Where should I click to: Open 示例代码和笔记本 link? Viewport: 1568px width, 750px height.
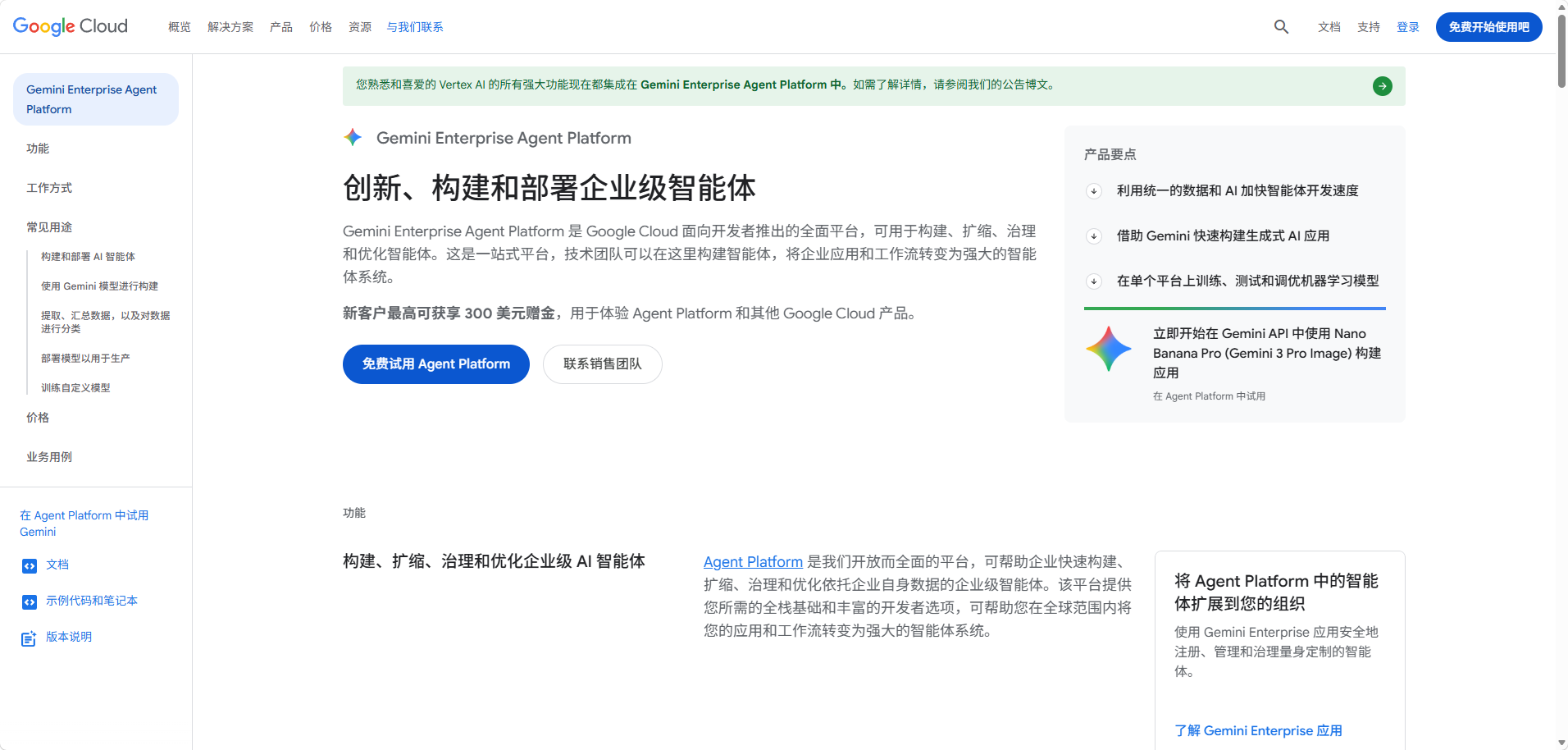point(92,601)
